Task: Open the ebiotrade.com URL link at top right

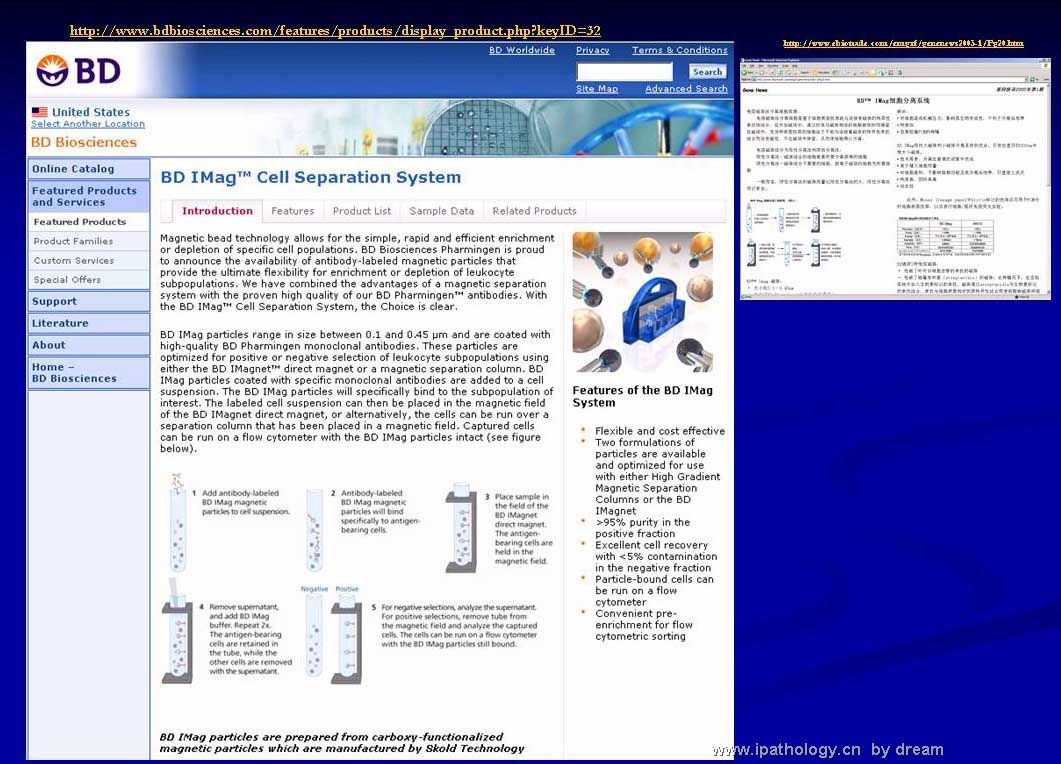Action: (903, 43)
